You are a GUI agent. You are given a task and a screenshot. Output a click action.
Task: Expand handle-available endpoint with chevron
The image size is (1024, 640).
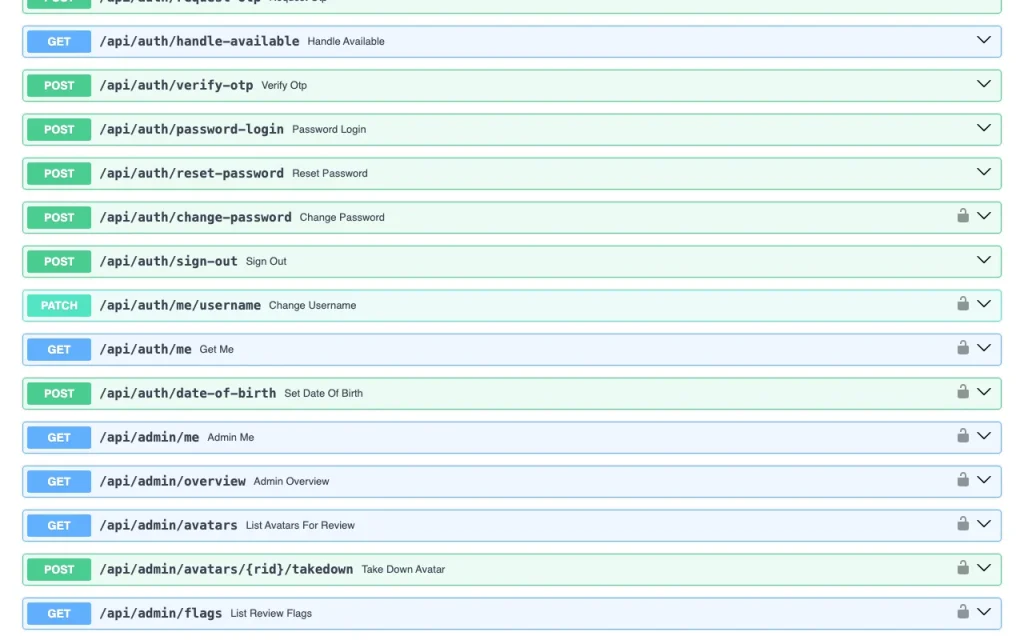click(984, 40)
